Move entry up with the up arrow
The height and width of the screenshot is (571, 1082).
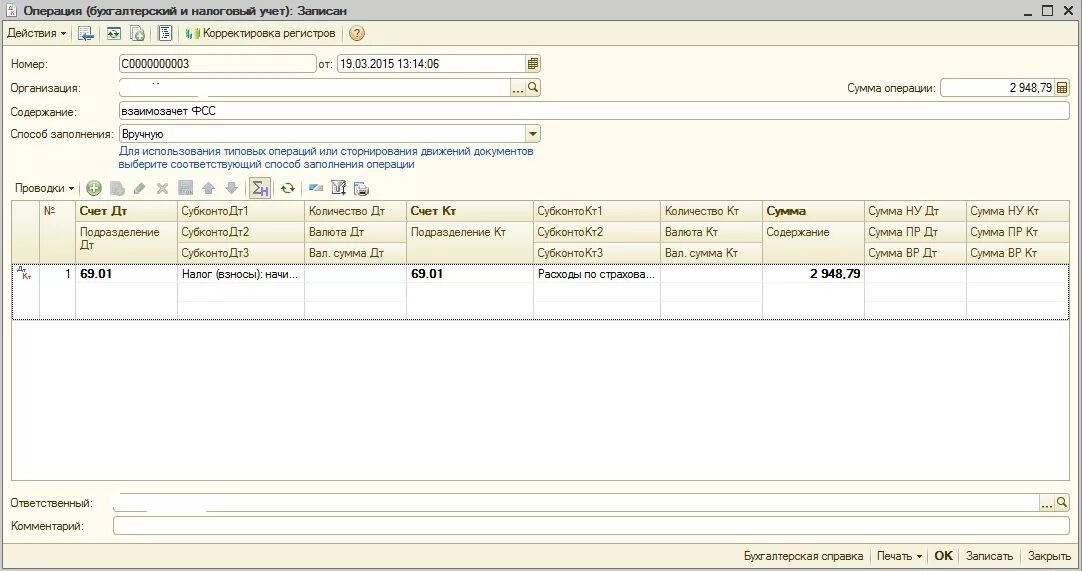pyautogui.click(x=208, y=188)
